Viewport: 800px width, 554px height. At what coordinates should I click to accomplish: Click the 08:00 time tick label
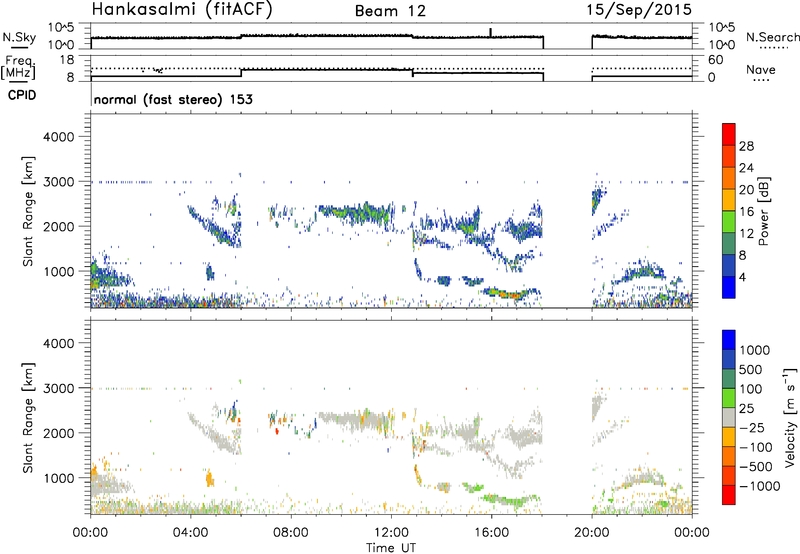tap(291, 533)
